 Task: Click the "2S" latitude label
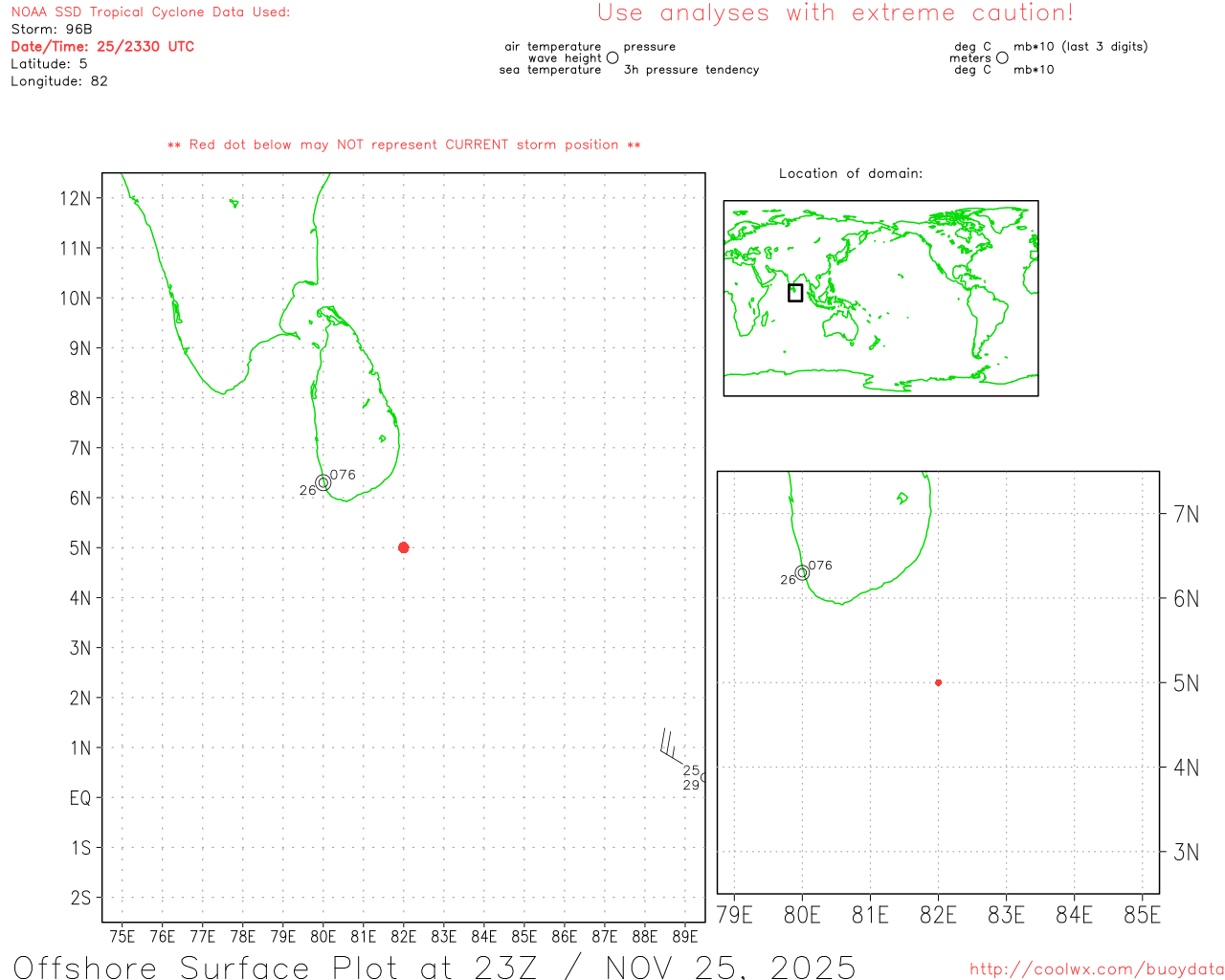pyautogui.click(x=80, y=898)
